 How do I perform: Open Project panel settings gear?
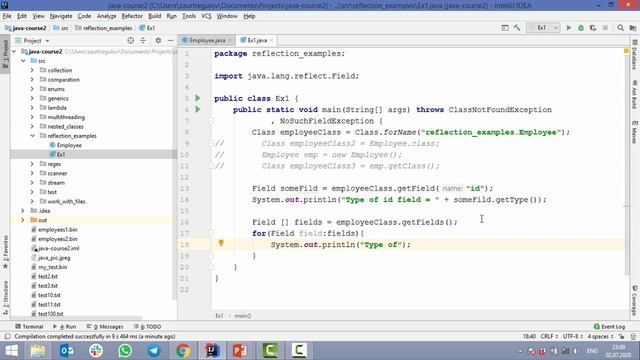coord(158,40)
